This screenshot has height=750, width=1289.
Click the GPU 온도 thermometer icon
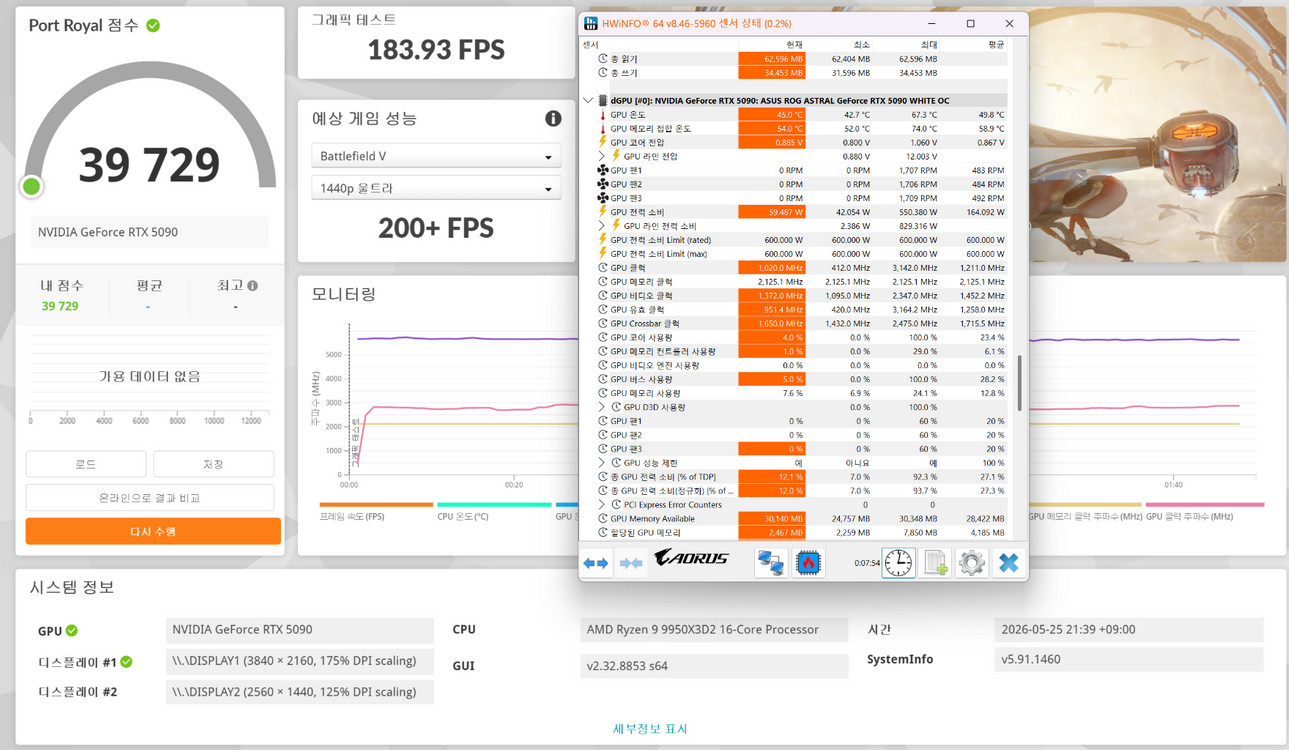(x=602, y=115)
